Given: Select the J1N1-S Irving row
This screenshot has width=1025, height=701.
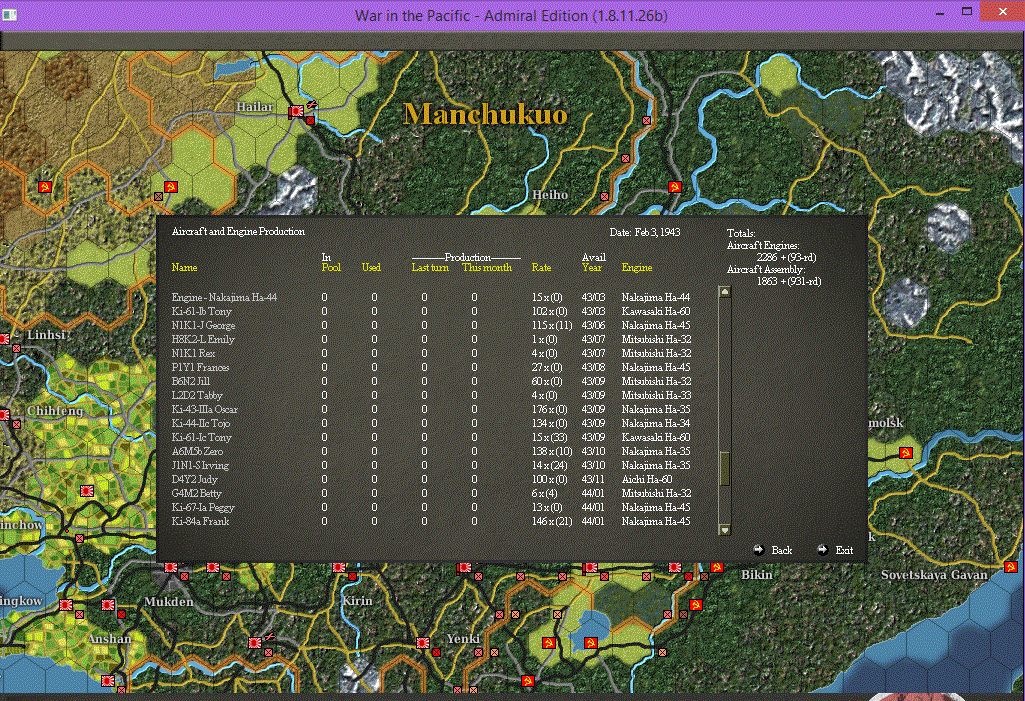Looking at the screenshot, I should (431, 466).
